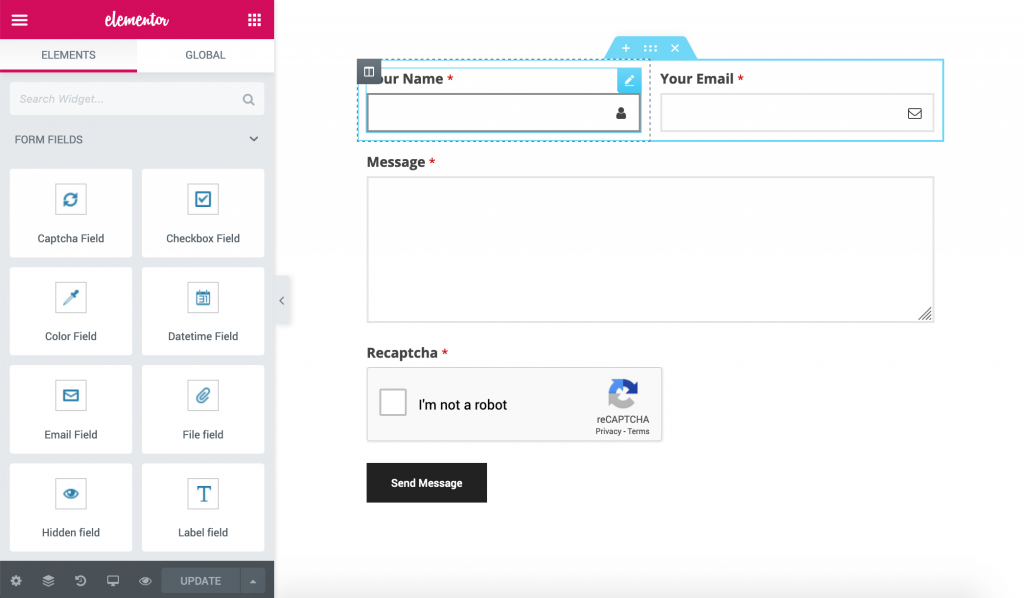Collapse the Elementor panel with side arrow
The width and height of the screenshot is (1024, 598).
[x=281, y=299]
